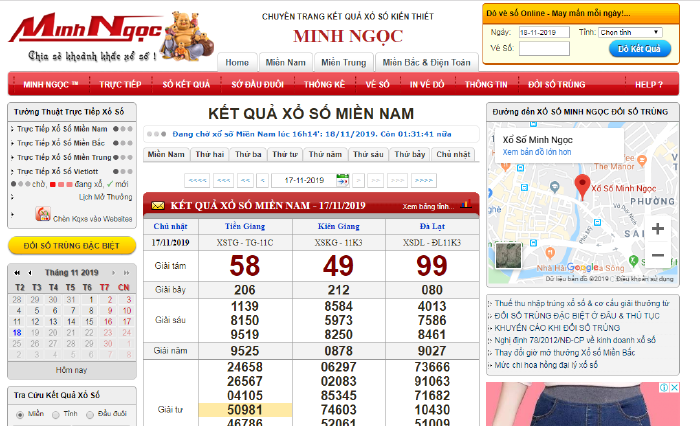
Task: Select the Thứ hai day tab
Action: 210,155
